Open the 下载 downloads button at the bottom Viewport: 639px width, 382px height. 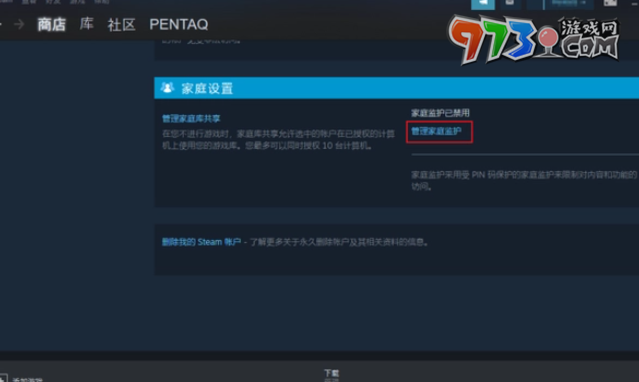pyautogui.click(x=331, y=373)
